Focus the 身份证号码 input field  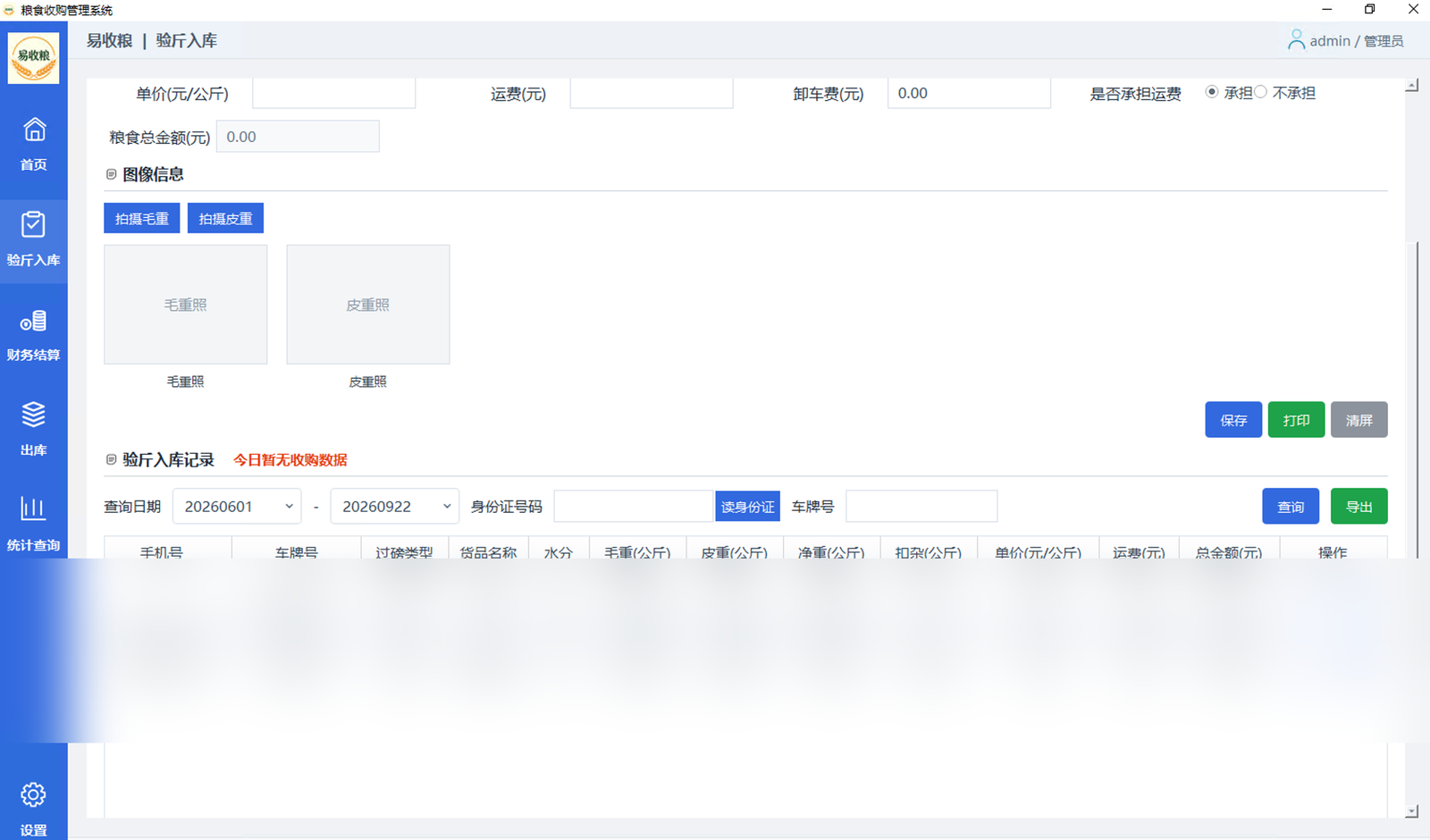(634, 507)
